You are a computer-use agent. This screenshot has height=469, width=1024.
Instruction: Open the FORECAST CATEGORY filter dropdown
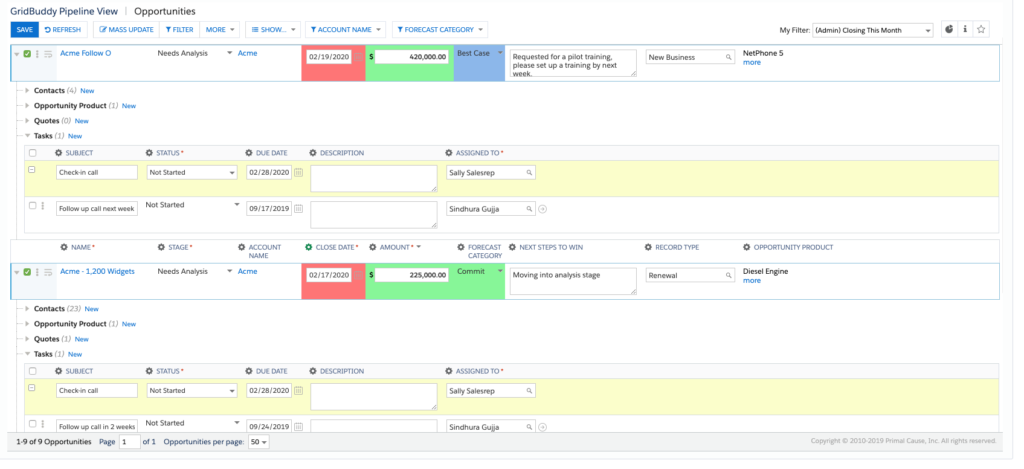[440, 29]
